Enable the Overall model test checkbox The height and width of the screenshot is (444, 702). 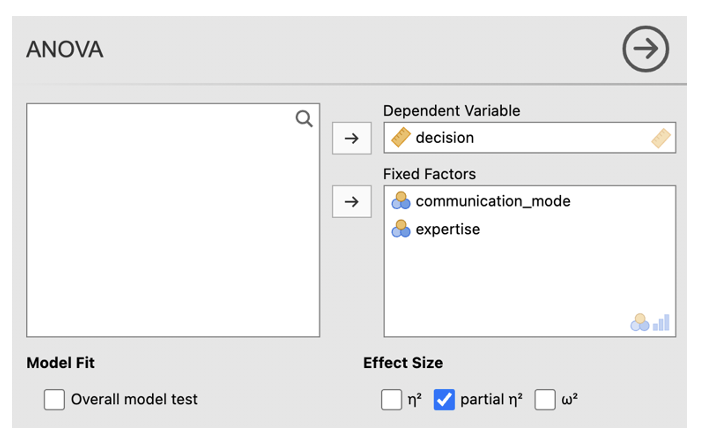pyautogui.click(x=54, y=400)
